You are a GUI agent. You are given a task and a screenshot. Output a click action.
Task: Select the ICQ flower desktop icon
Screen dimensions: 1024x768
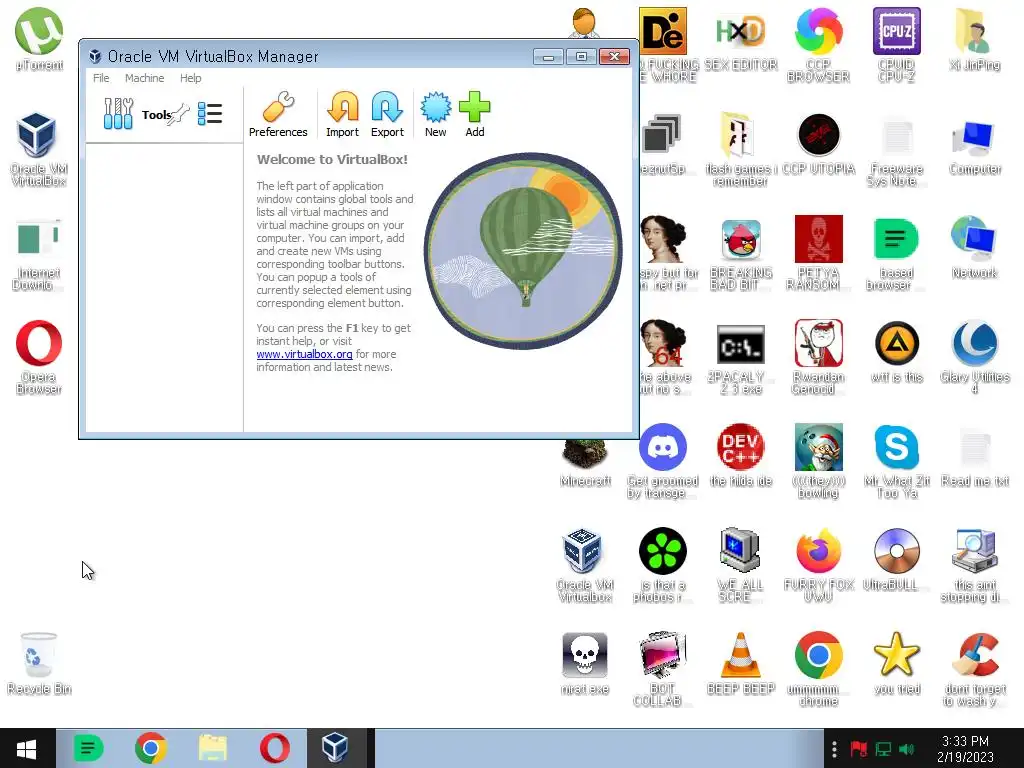coord(663,565)
